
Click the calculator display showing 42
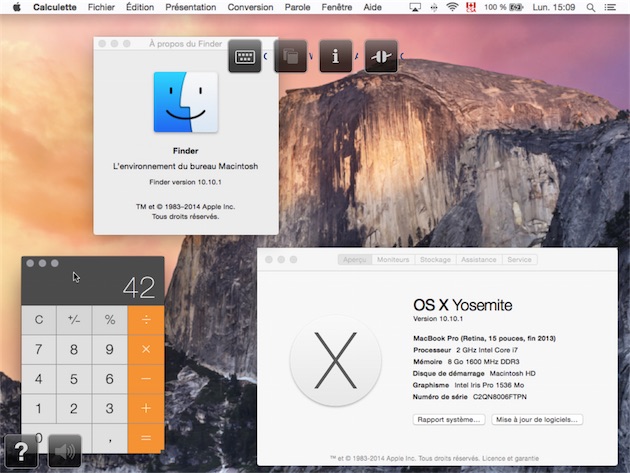tap(139, 287)
